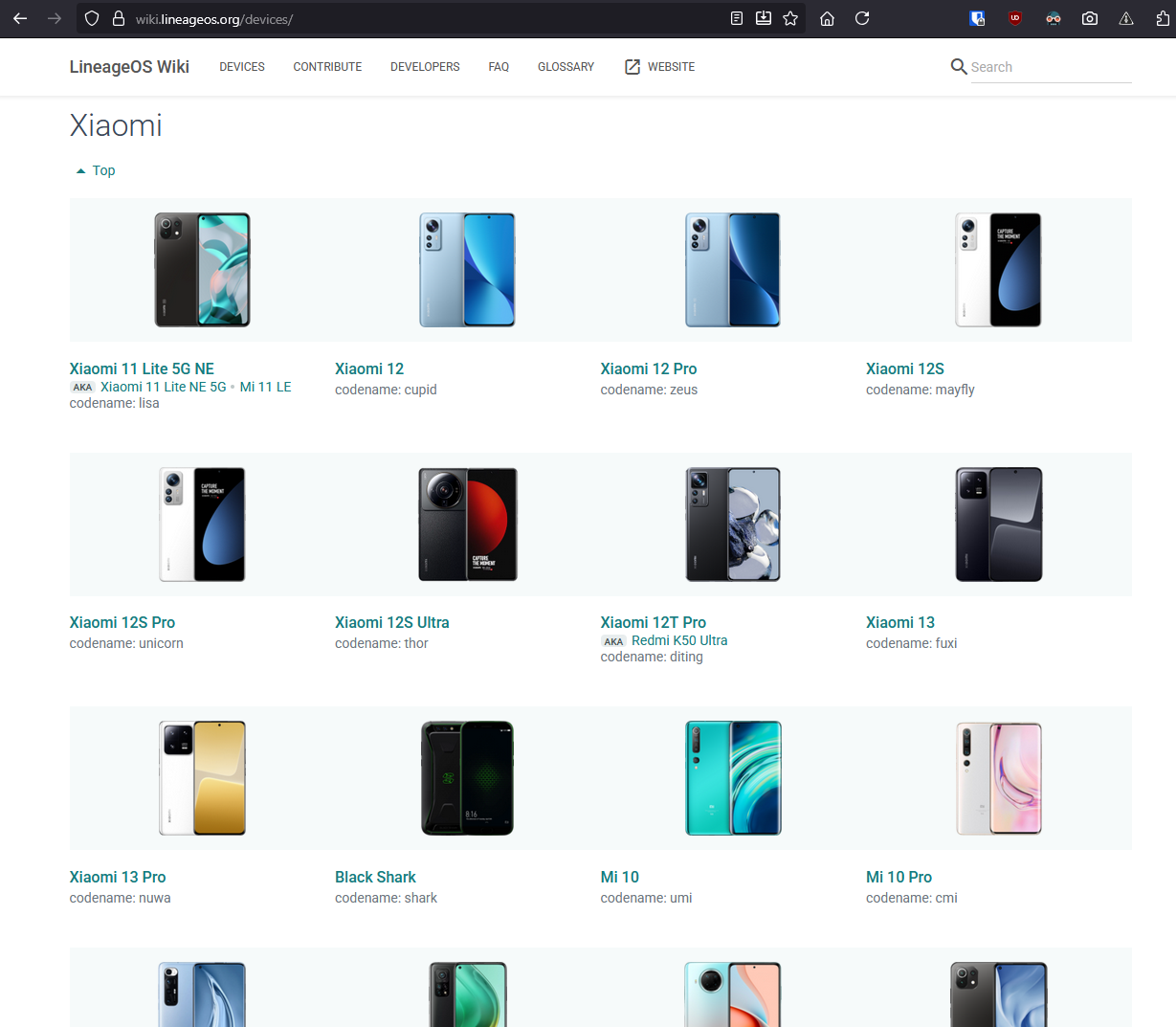Viewport: 1176px width, 1027px height.
Task: Click the camera screenshot extension icon
Action: click(x=1090, y=18)
